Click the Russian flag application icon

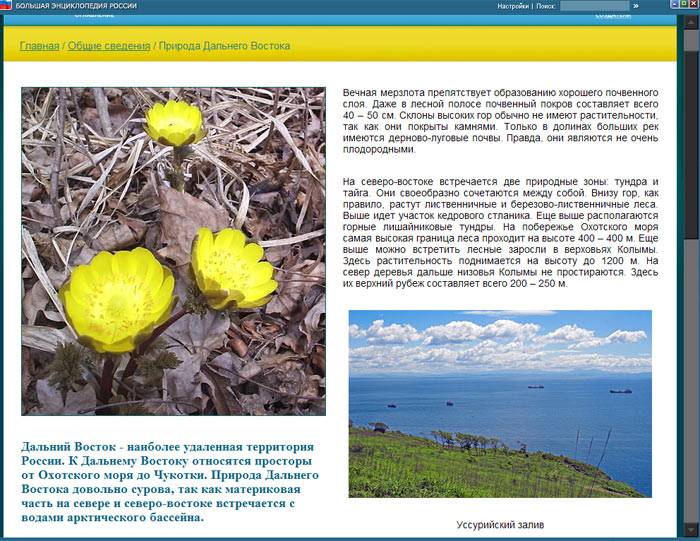pos(5,5)
